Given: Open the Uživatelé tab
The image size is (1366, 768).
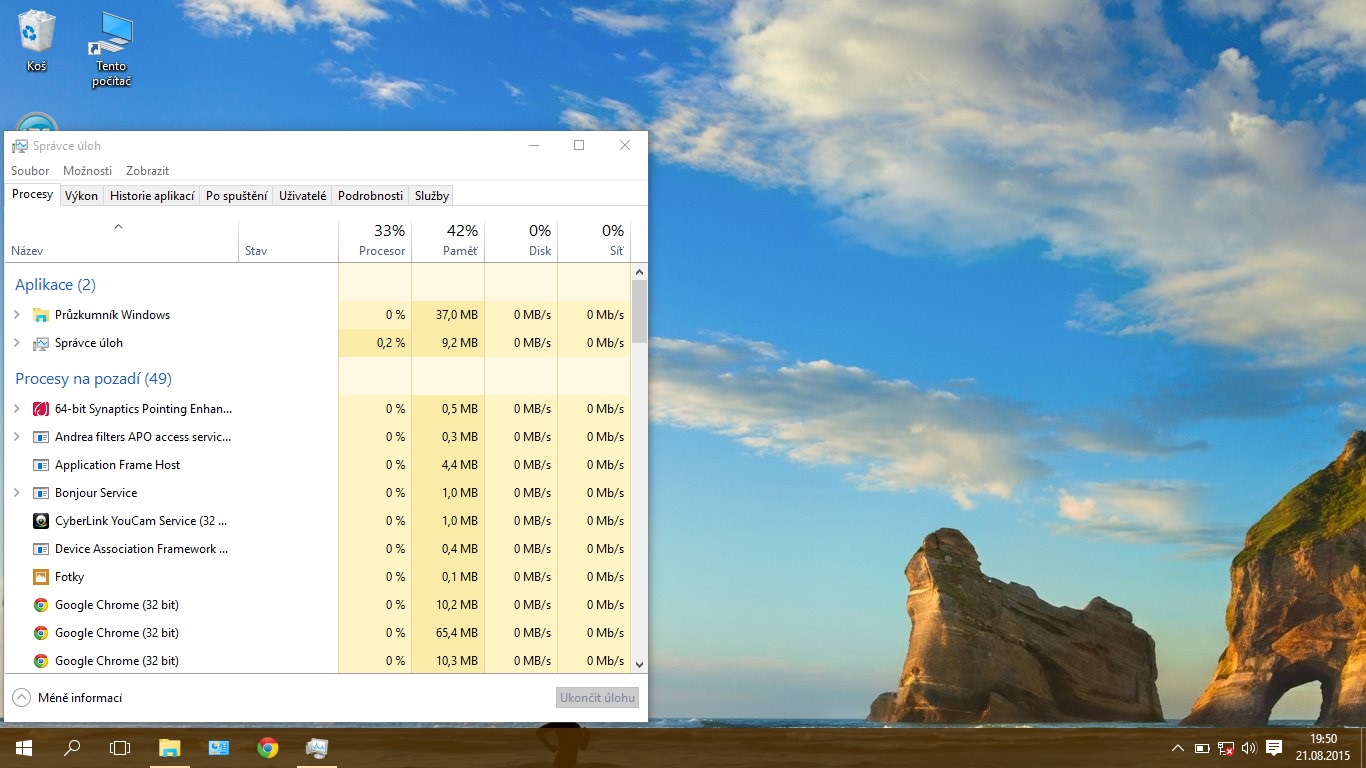Looking at the screenshot, I should [302, 196].
